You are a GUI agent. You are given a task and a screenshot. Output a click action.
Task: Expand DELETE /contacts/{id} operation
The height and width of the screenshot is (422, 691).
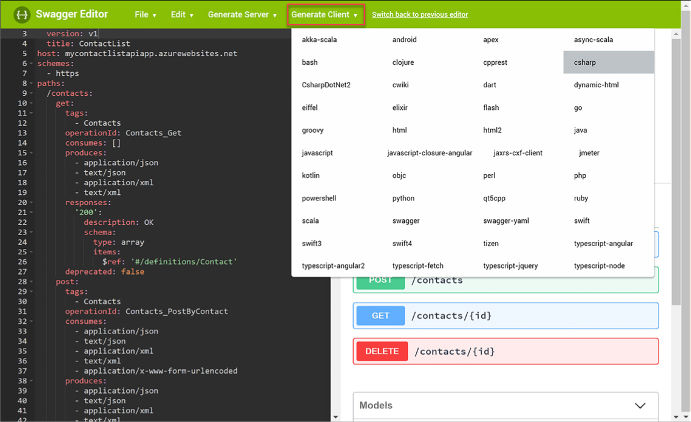pyautogui.click(x=505, y=351)
